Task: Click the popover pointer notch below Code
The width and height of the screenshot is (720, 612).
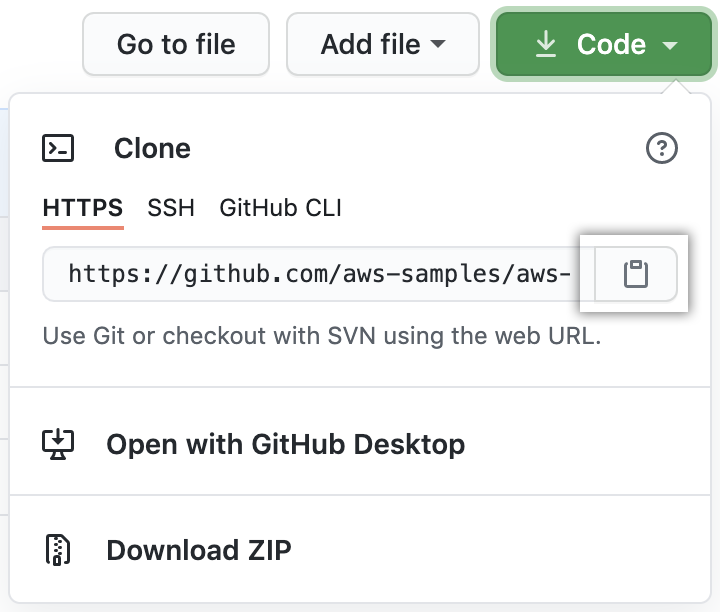Action: click(x=682, y=88)
